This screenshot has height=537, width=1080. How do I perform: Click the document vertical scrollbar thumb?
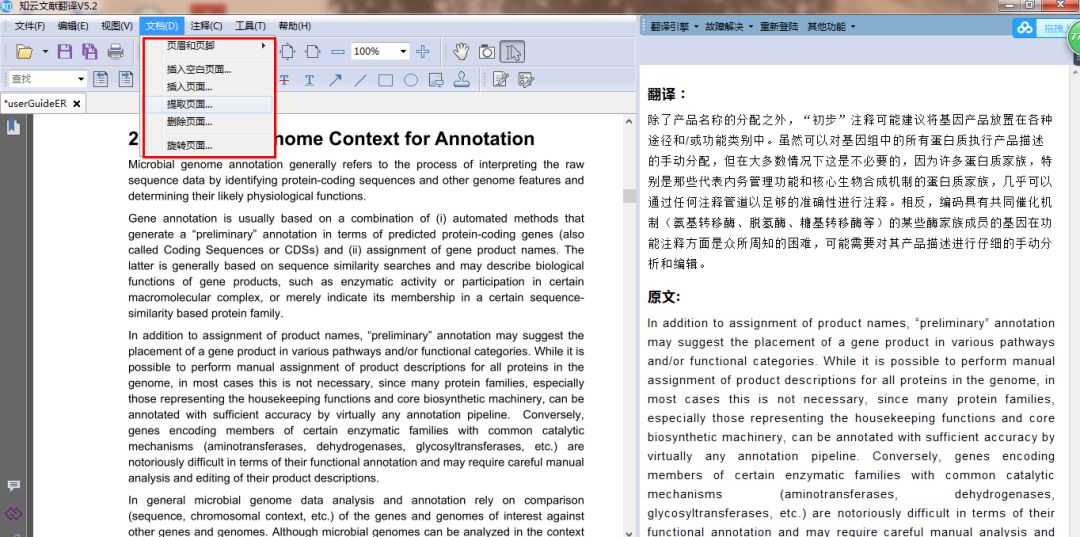[629, 196]
